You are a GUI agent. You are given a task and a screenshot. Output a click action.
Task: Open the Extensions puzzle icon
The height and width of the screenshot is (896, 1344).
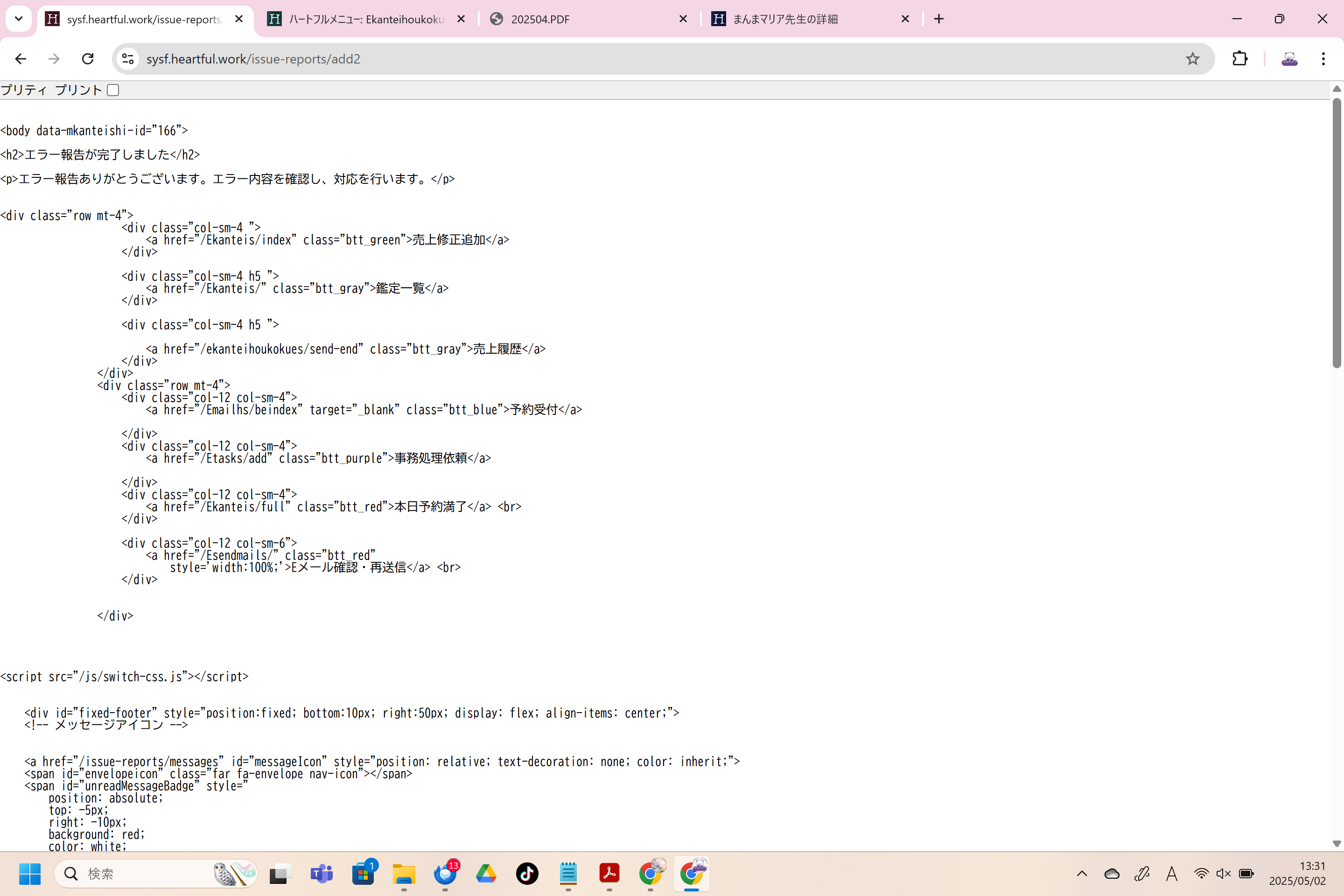point(1239,59)
